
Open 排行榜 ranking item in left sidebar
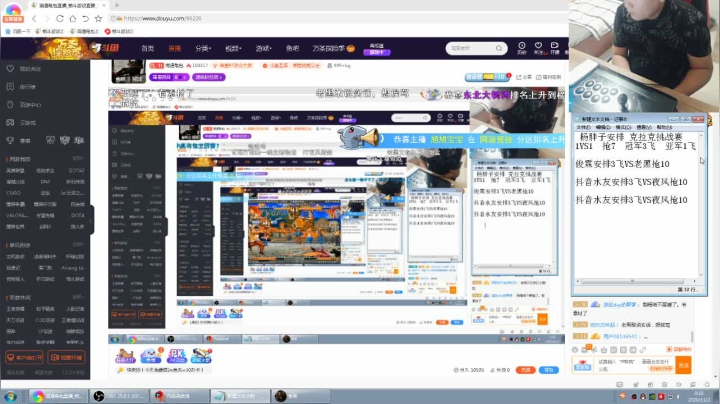tap(22, 87)
